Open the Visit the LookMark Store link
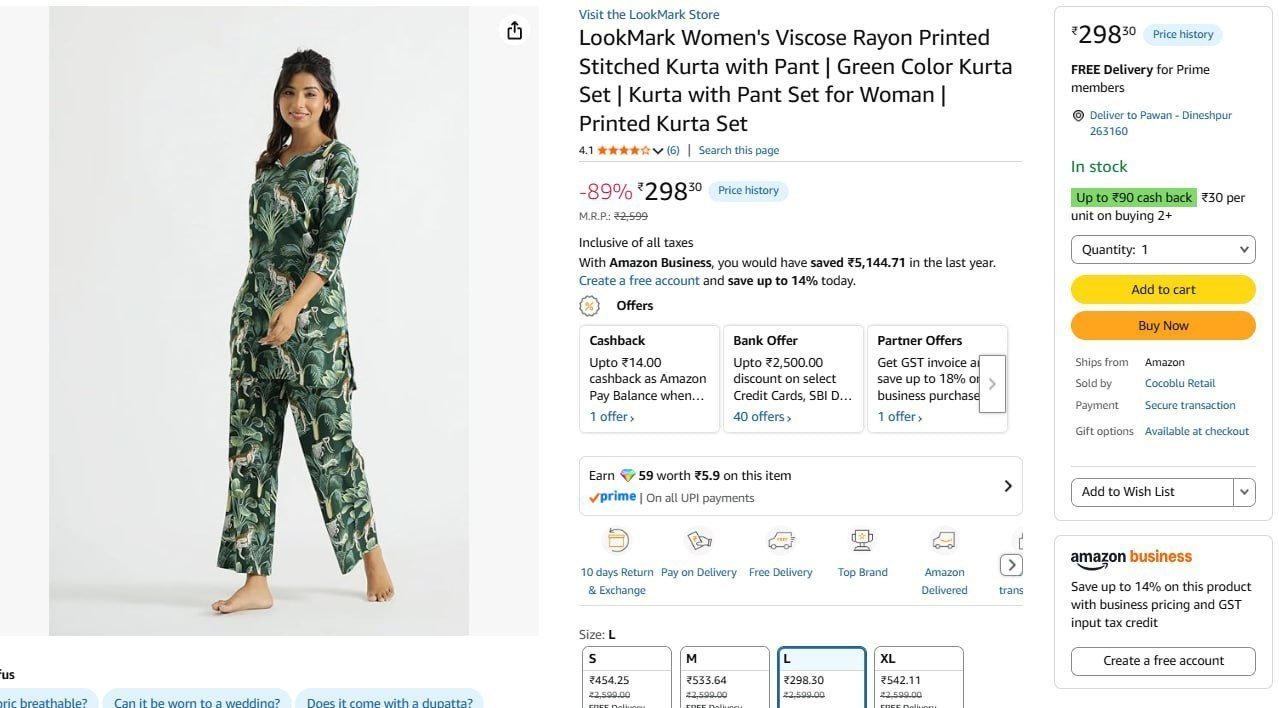 click(649, 15)
